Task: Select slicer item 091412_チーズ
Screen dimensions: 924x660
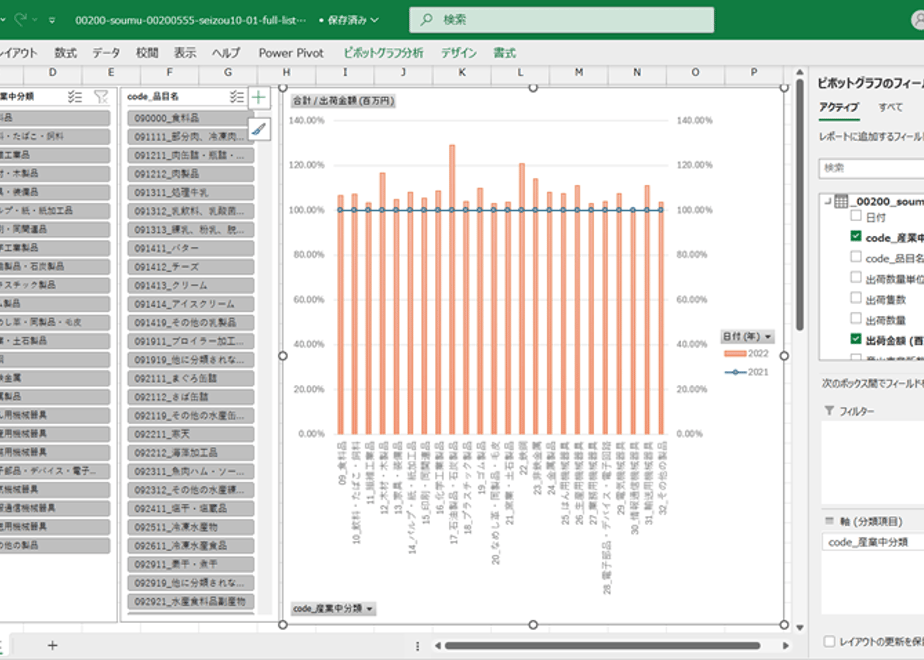Action: click(x=191, y=267)
